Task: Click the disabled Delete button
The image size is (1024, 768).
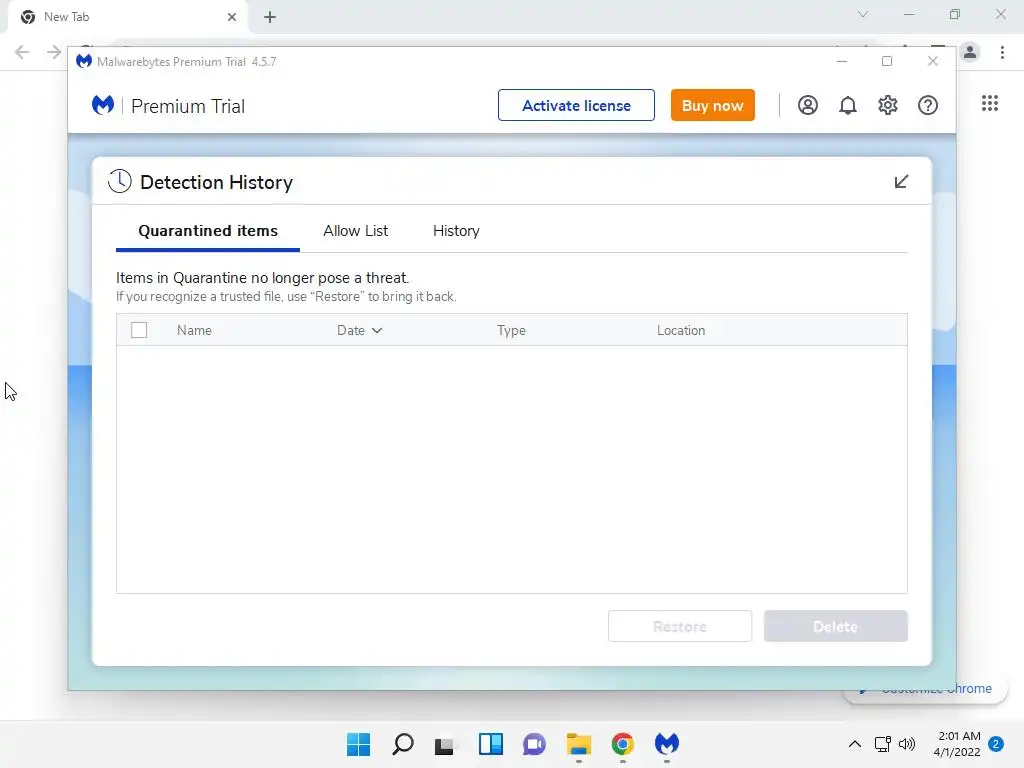Action: (x=835, y=626)
